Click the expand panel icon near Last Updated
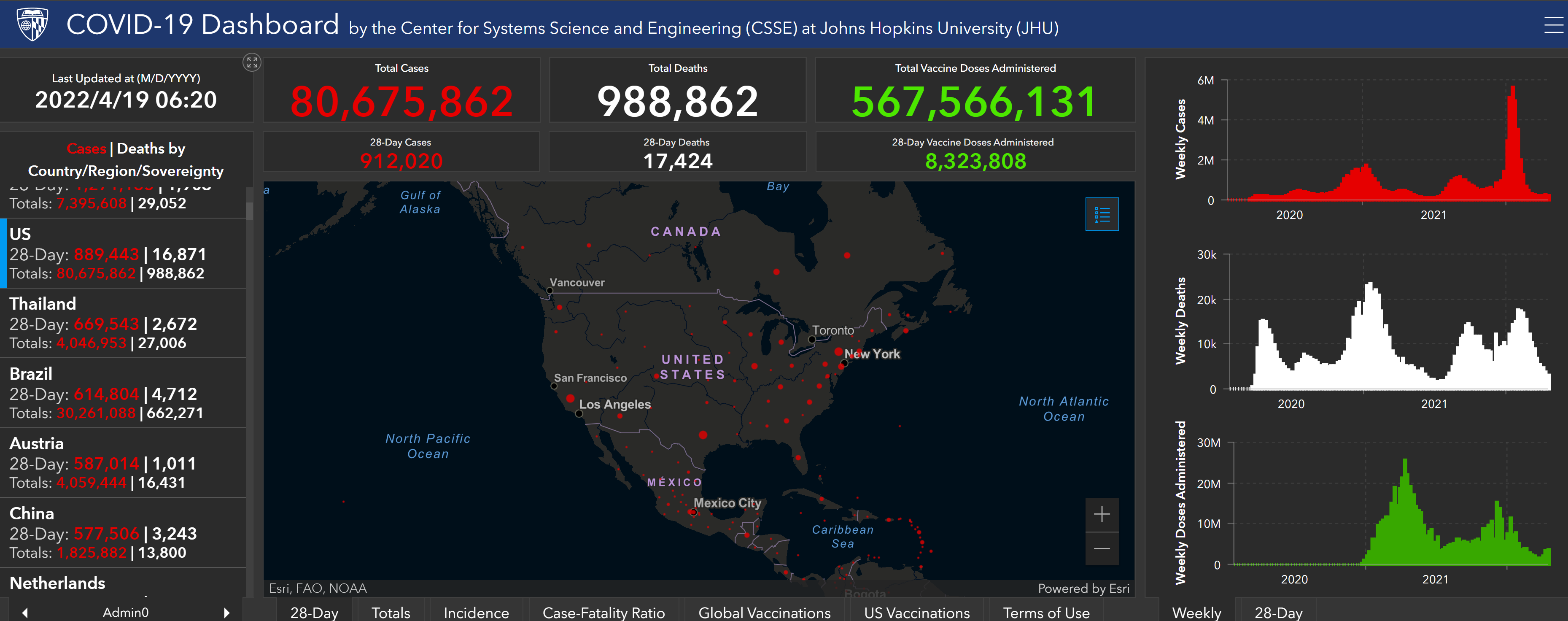 pos(252,62)
